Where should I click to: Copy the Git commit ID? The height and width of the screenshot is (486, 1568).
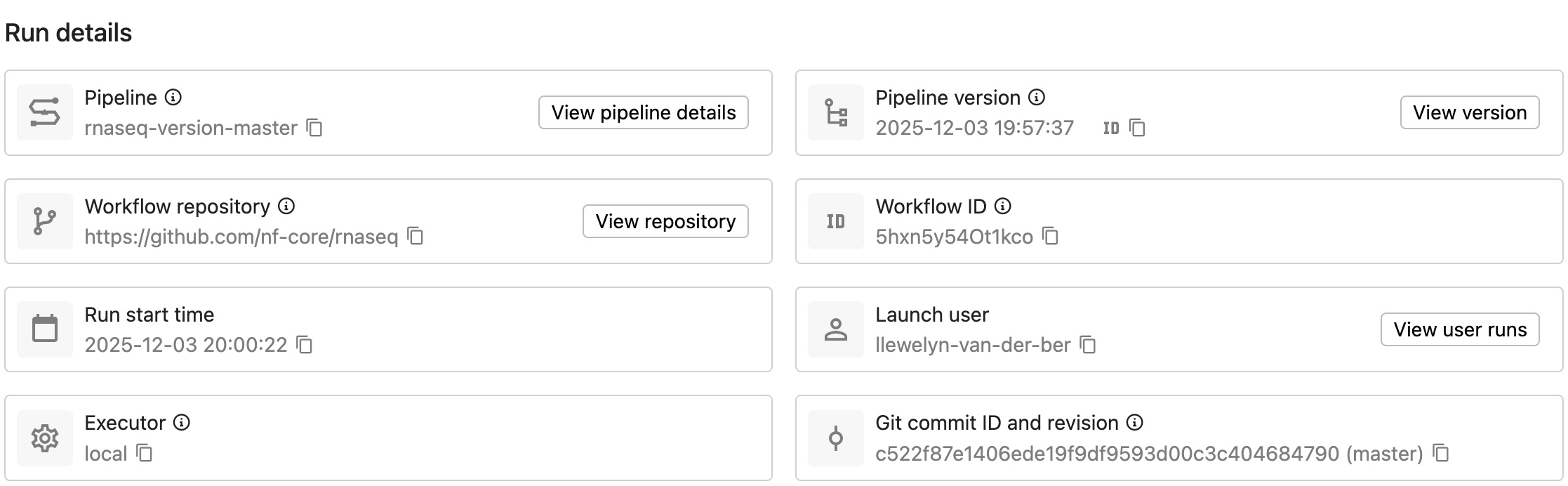1441,453
